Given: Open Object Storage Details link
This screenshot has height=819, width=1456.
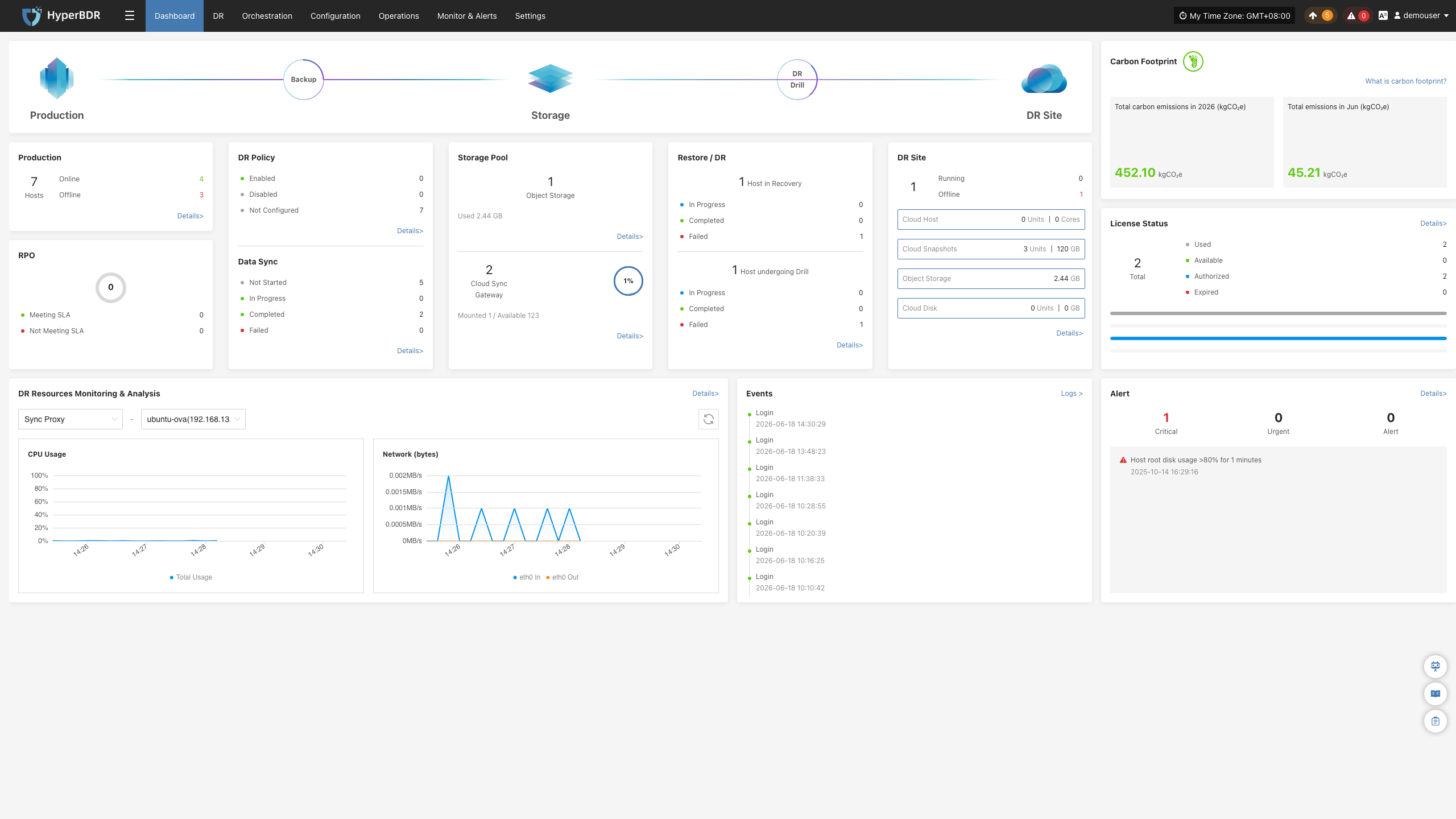Looking at the screenshot, I should [x=630, y=237].
